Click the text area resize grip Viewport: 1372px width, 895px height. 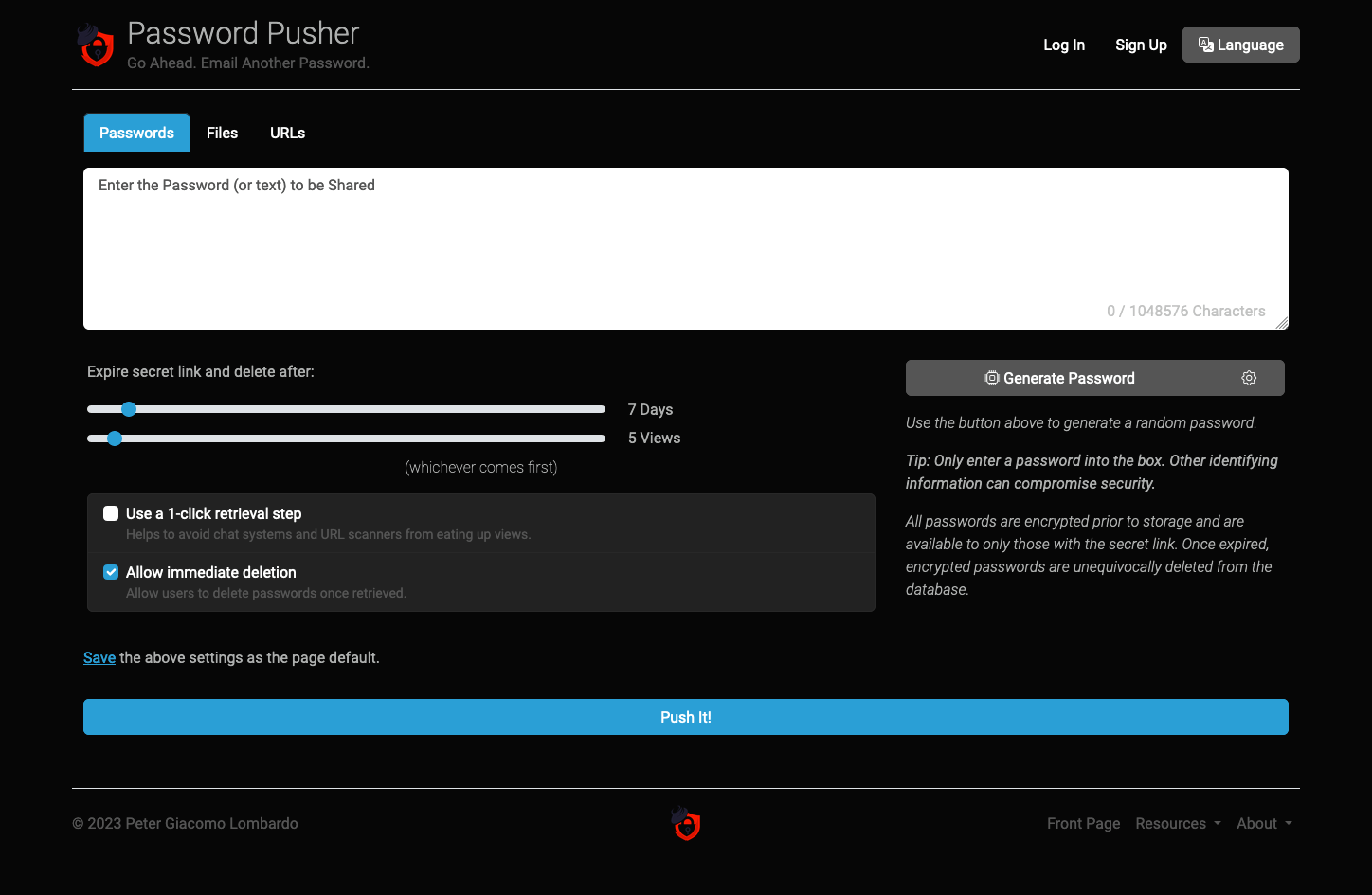click(1281, 323)
